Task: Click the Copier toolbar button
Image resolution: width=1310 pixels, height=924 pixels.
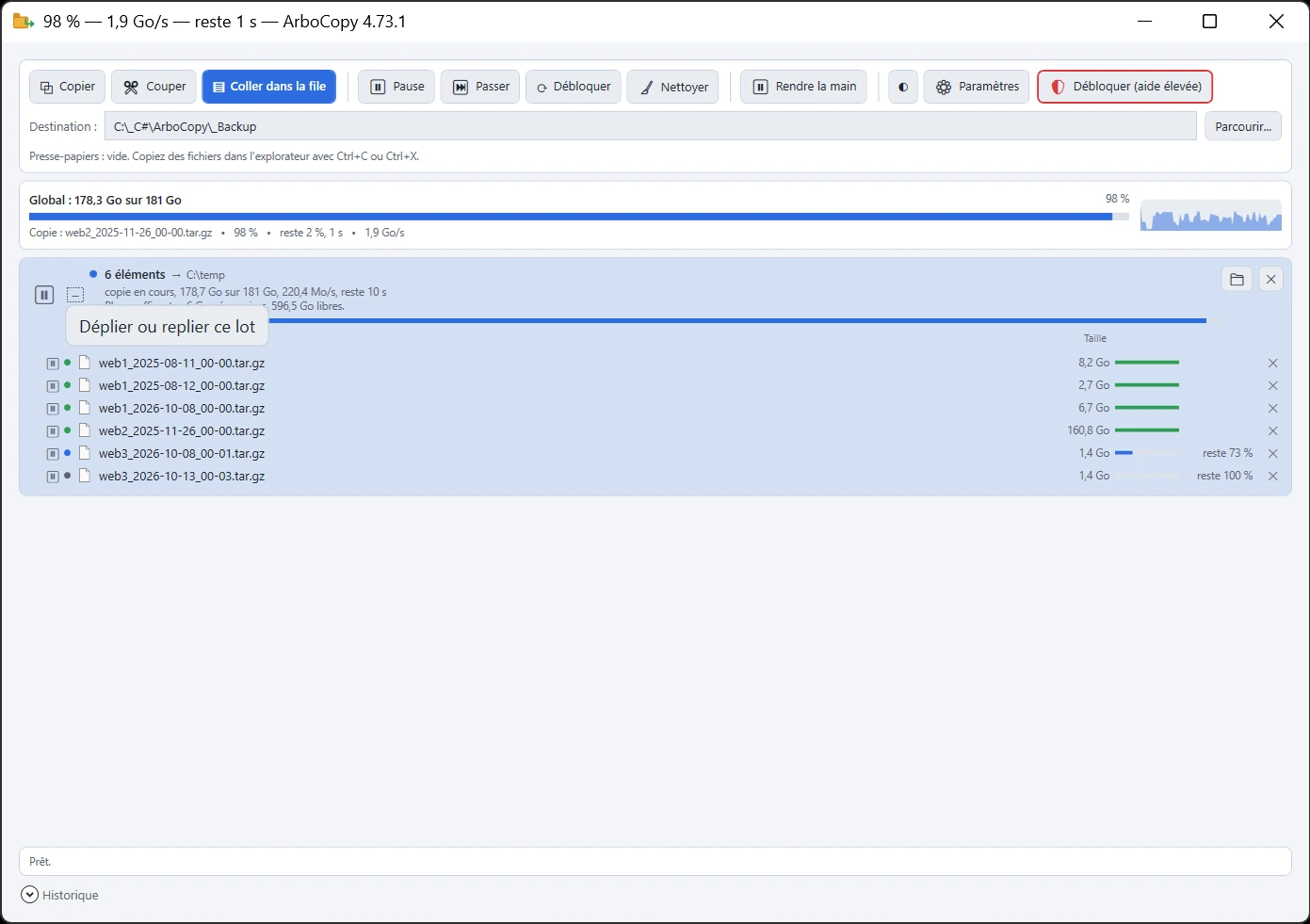Action: coord(68,87)
